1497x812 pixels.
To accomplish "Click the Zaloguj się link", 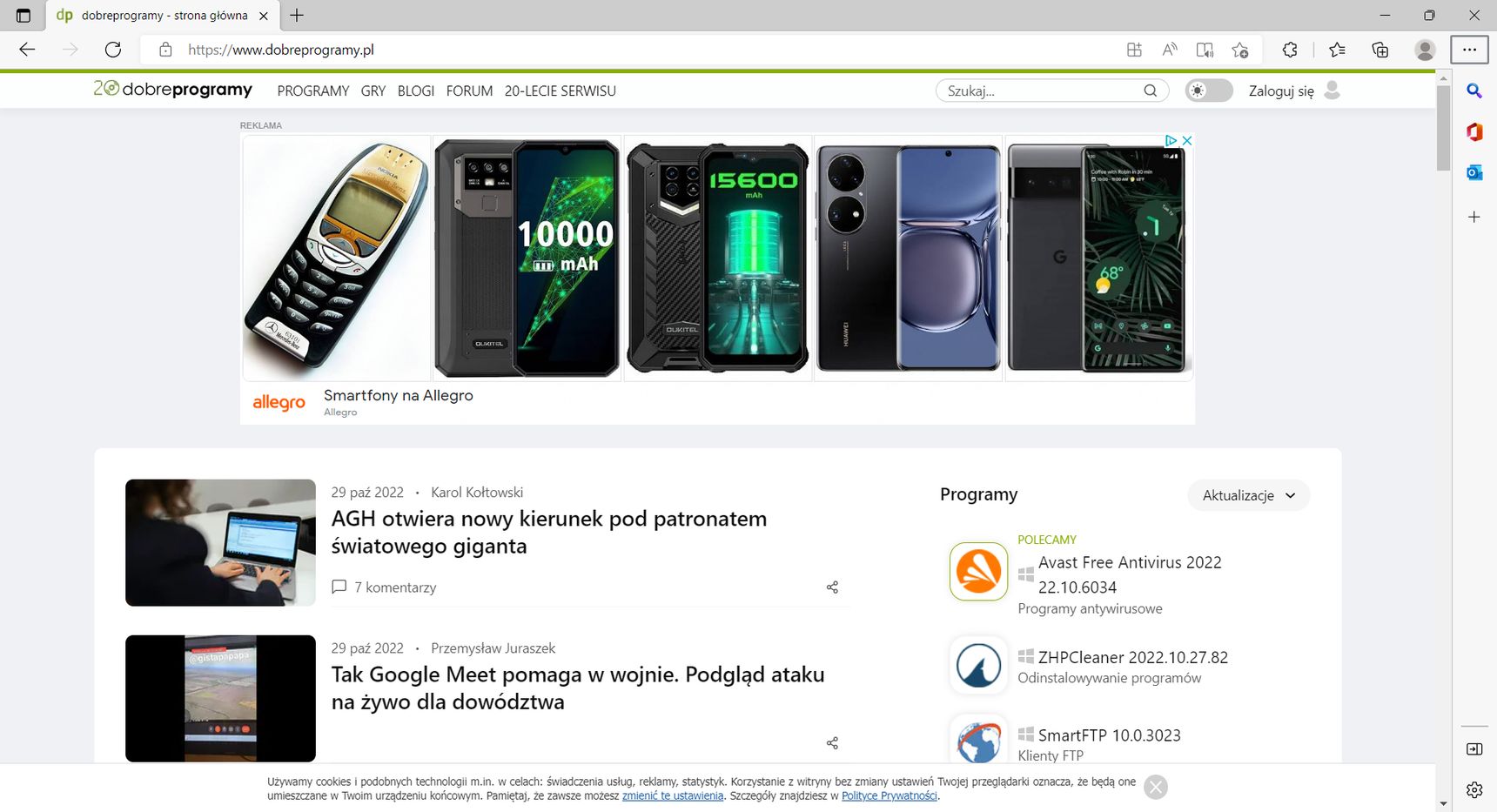I will pos(1281,91).
